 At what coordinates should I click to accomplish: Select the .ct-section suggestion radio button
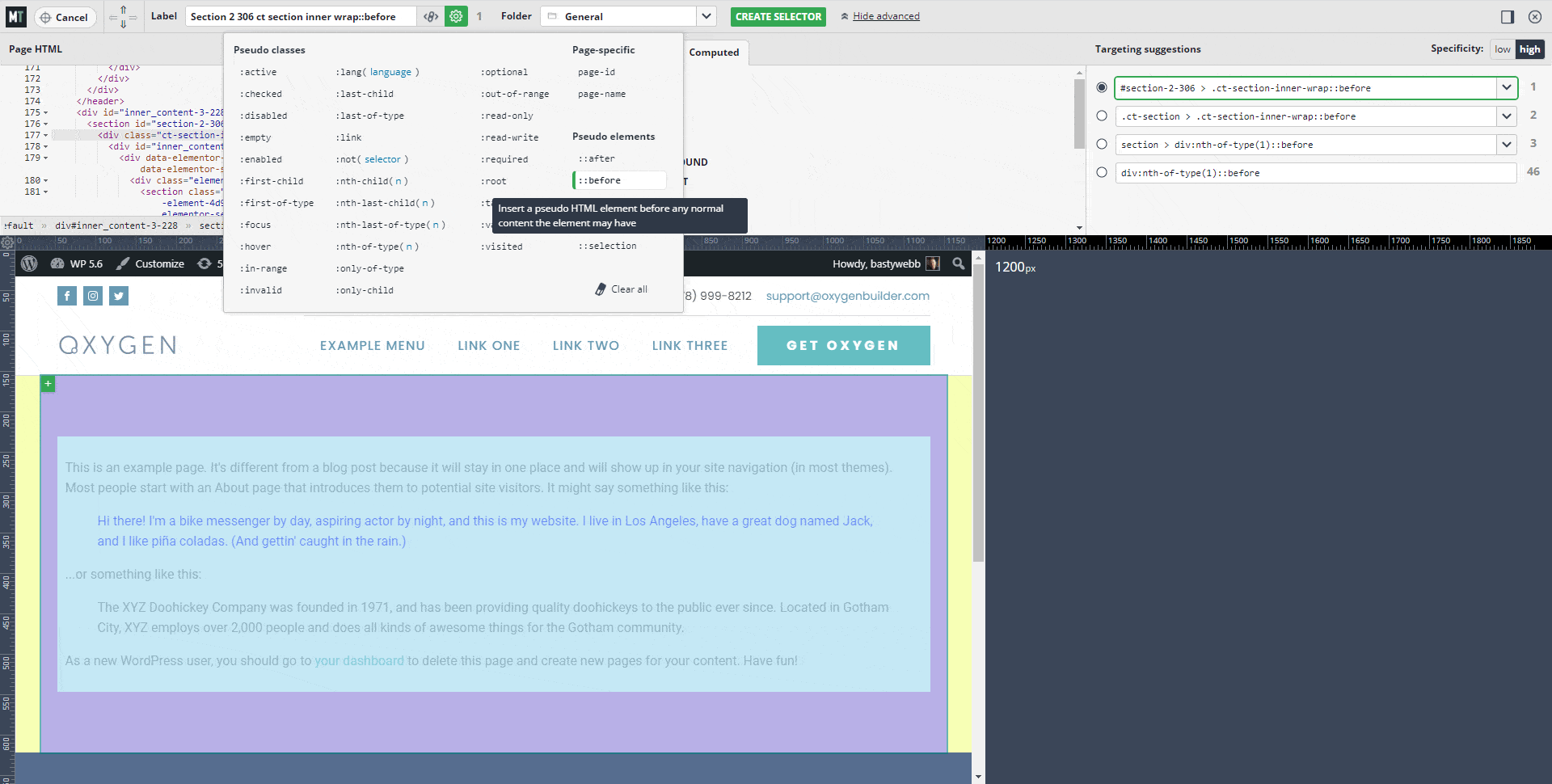point(1102,116)
